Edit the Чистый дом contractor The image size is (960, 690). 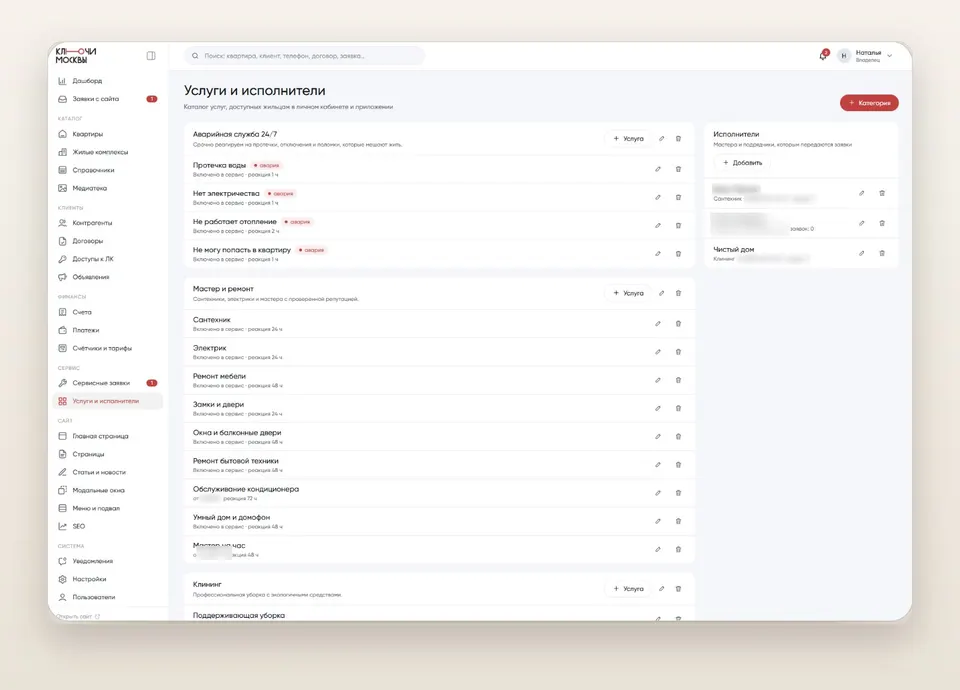[x=861, y=253]
